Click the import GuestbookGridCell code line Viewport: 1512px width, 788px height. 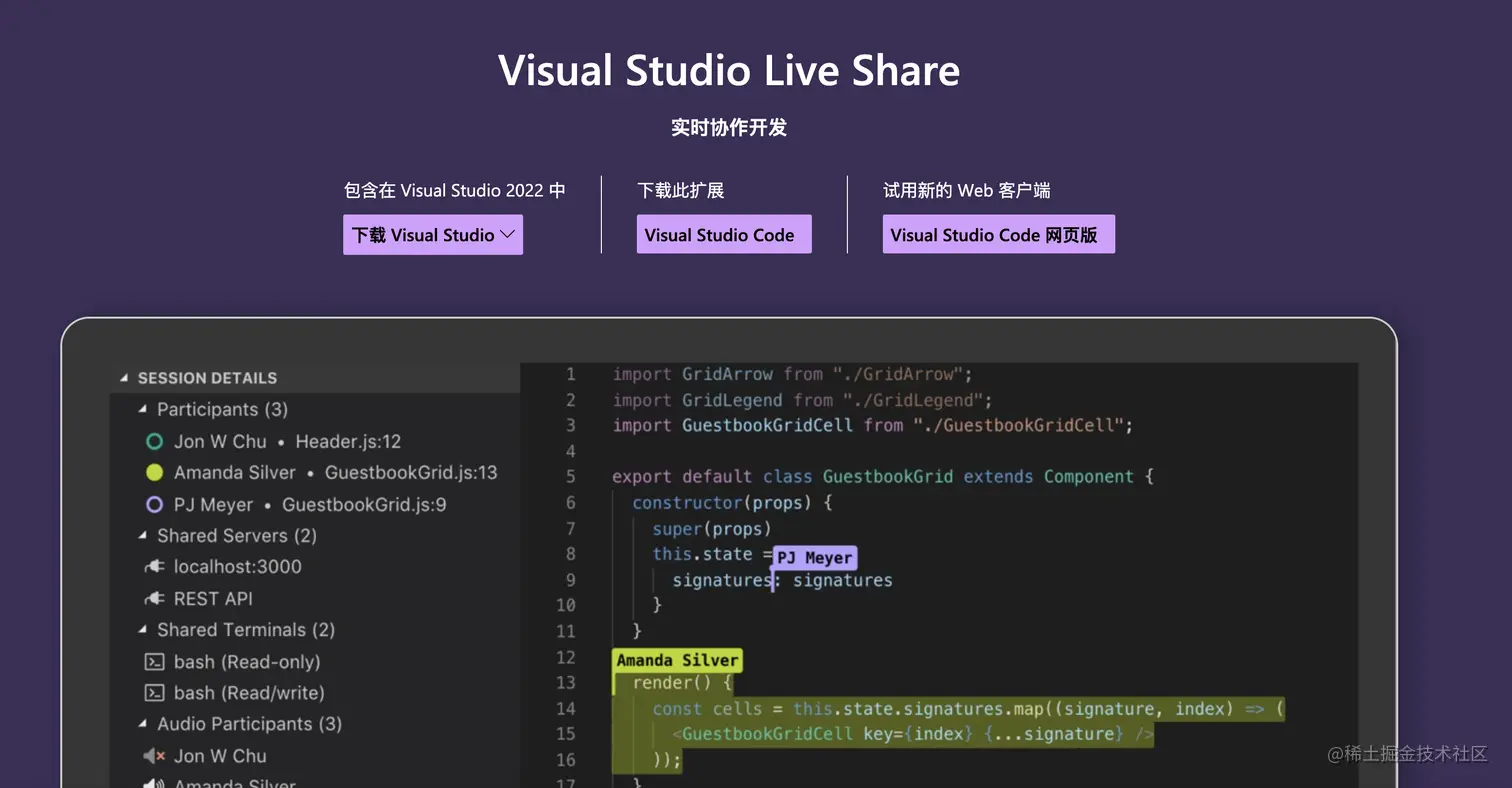tap(872, 425)
